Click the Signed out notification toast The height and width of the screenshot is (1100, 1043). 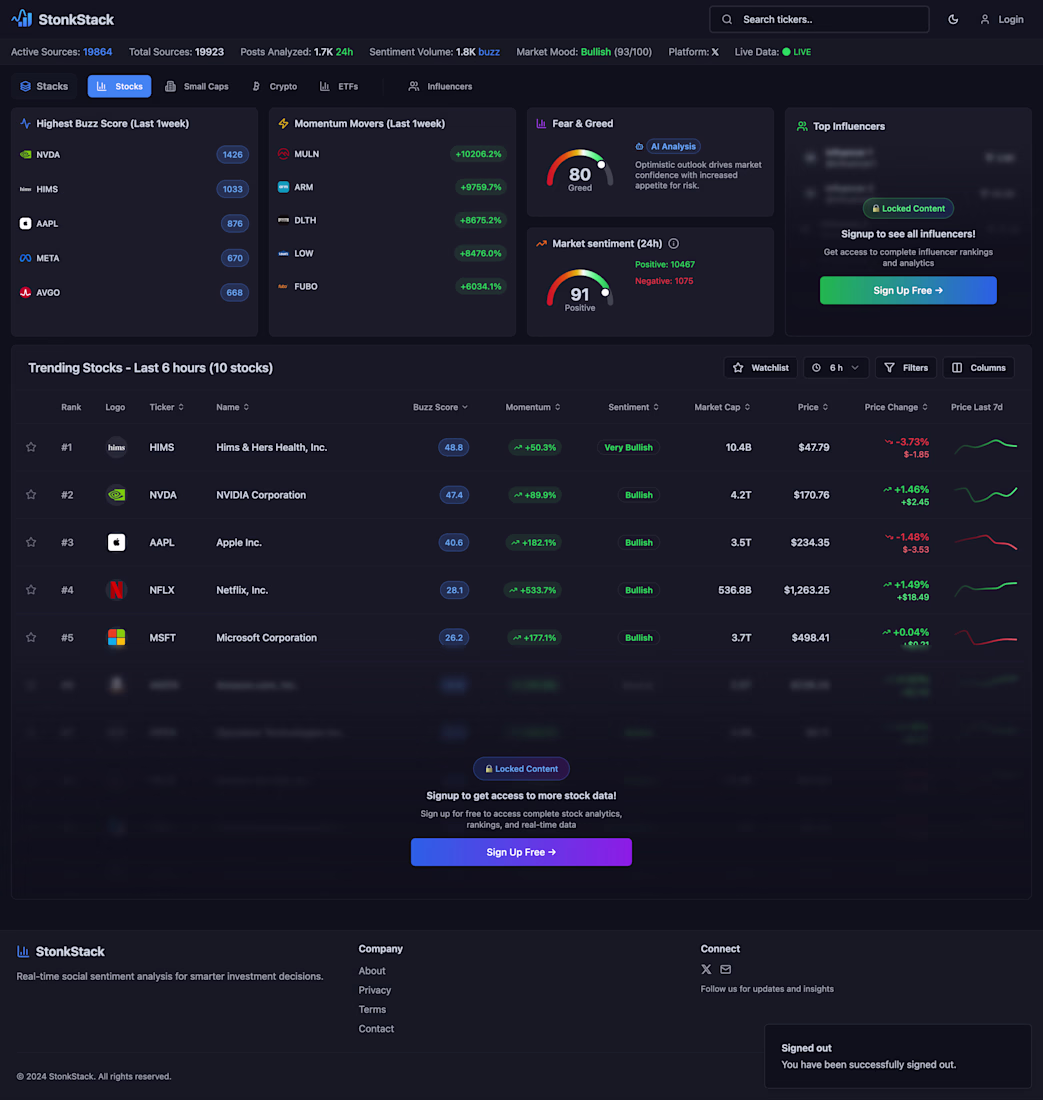897,1056
